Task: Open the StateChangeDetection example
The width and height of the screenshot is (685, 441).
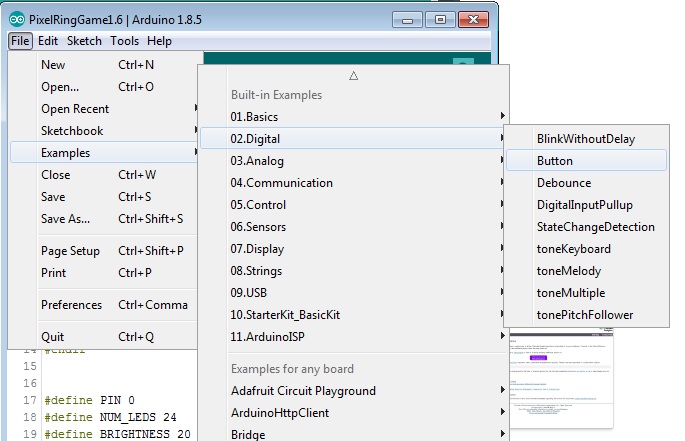Action: [586, 226]
